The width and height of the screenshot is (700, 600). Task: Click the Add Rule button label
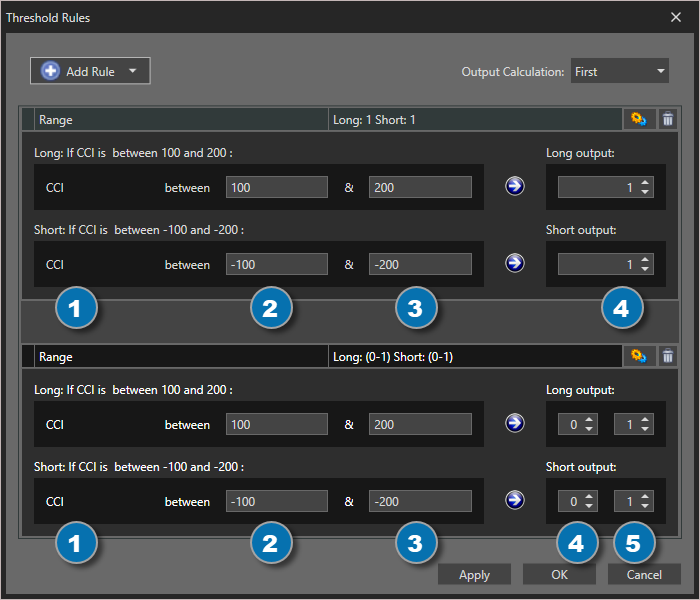coord(90,71)
